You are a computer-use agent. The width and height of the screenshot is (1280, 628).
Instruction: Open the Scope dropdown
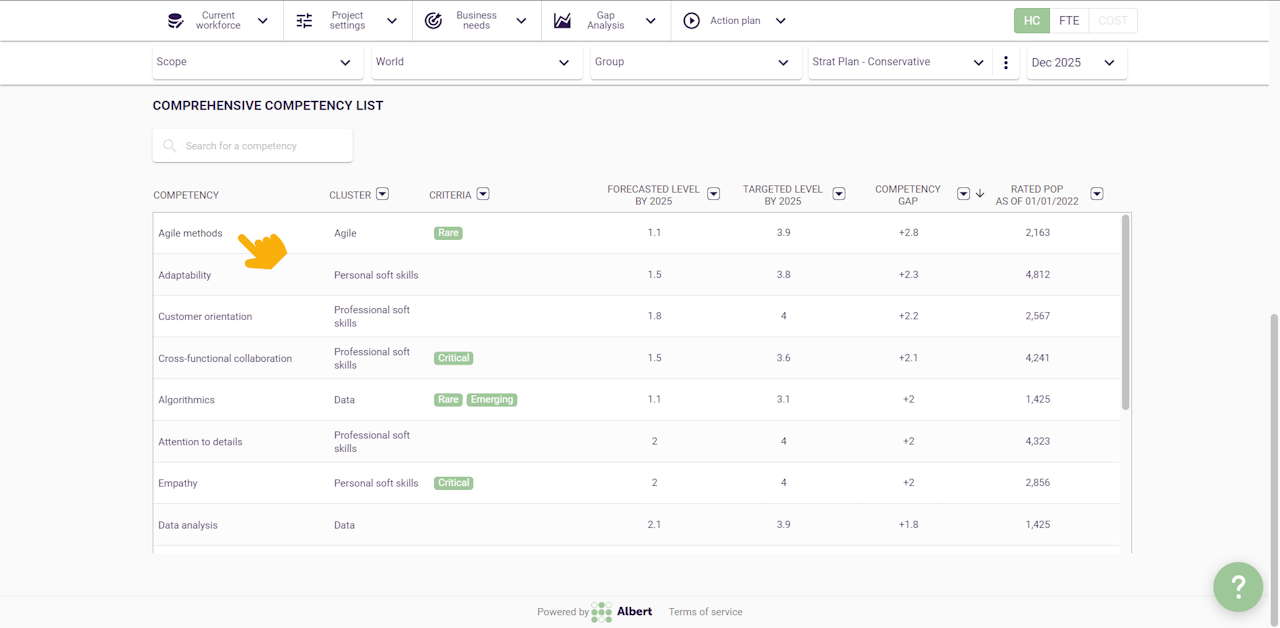[x=253, y=62]
